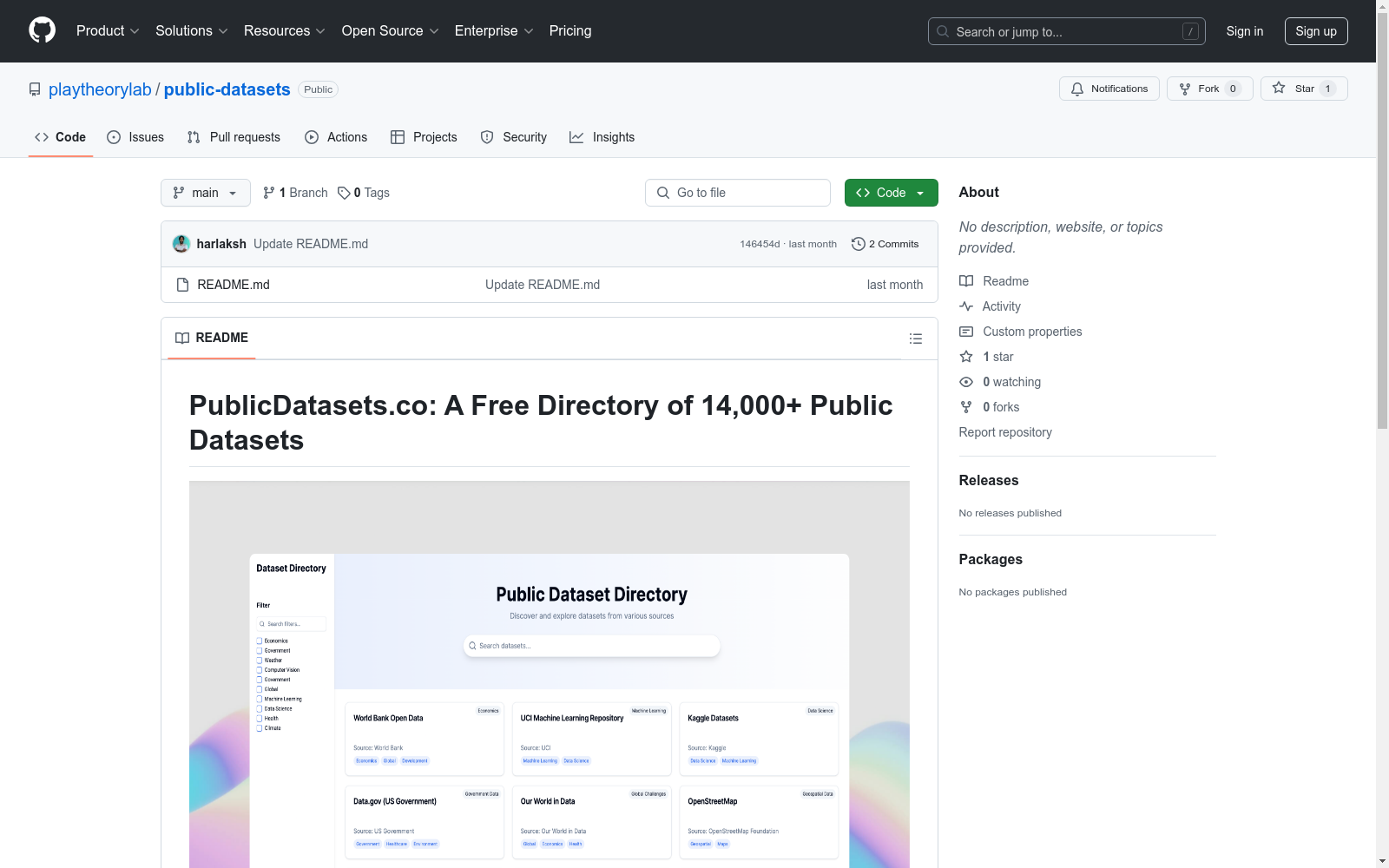Expand the Product menu
This screenshot has height=868, width=1389.
(108, 31)
